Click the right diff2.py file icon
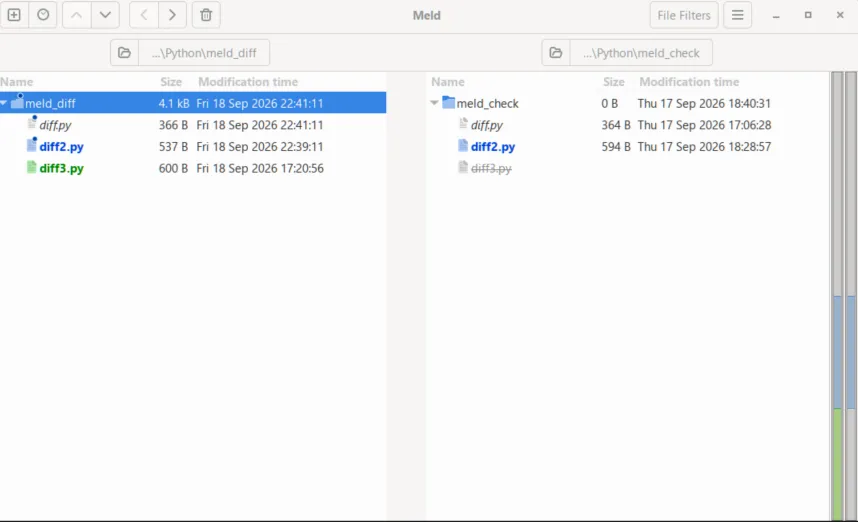The height and width of the screenshot is (522, 858). [463, 145]
